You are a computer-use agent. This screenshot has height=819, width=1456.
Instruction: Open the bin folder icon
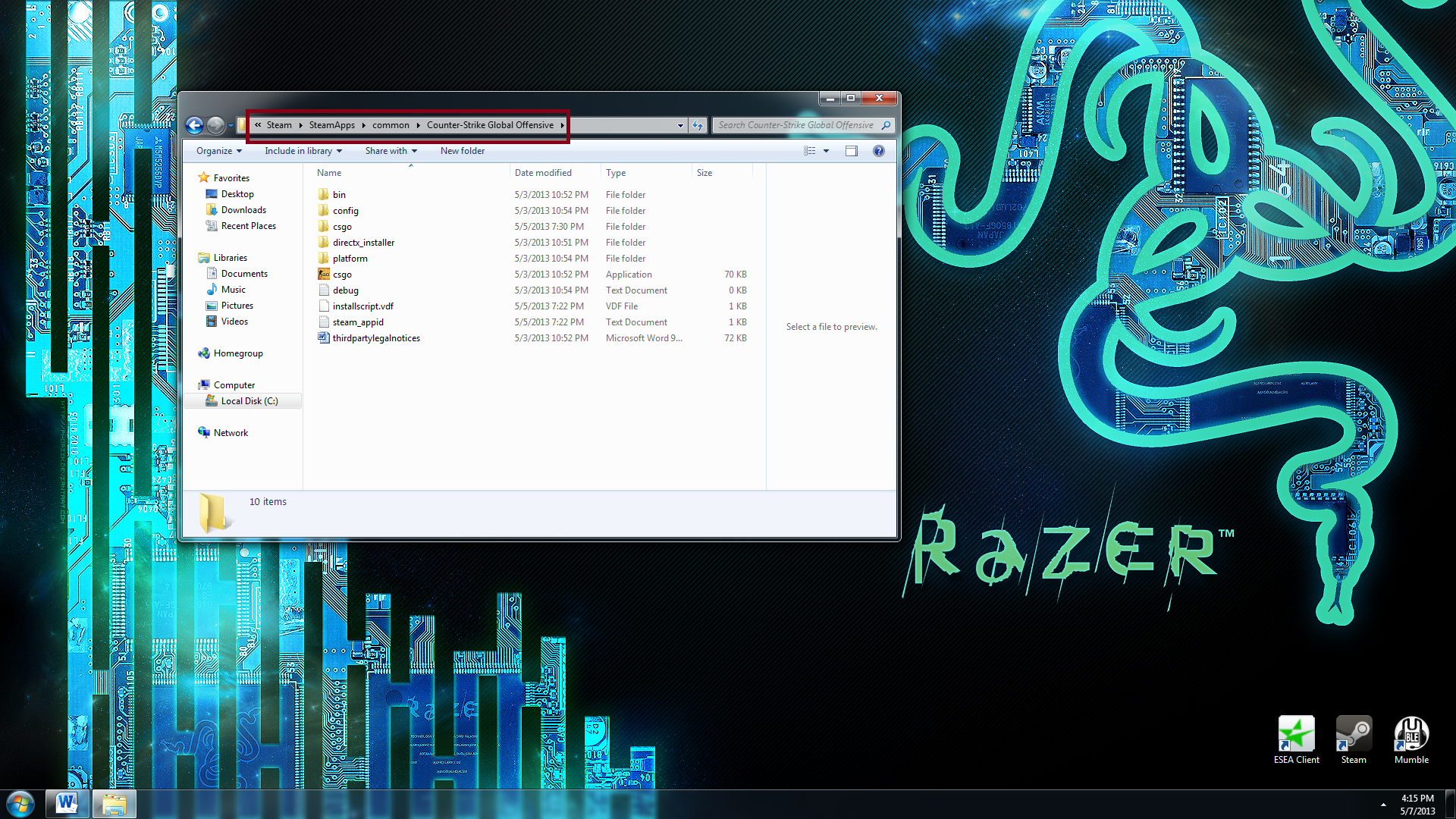click(x=324, y=195)
